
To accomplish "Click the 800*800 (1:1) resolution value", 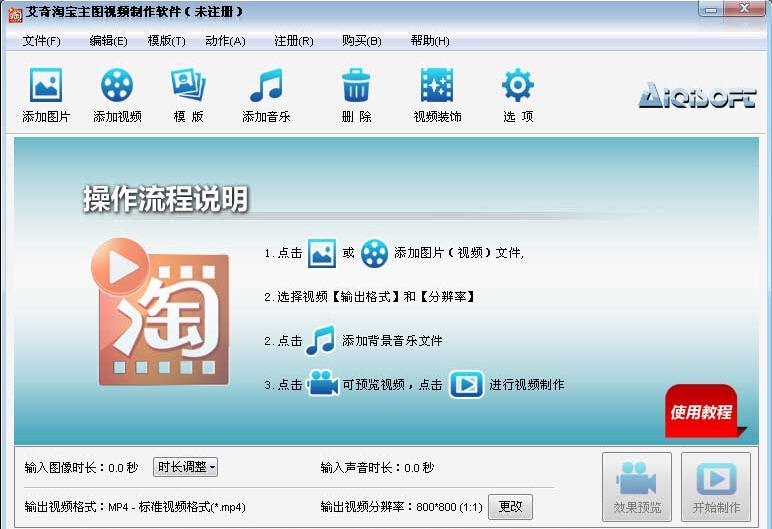I will click(x=449, y=507).
